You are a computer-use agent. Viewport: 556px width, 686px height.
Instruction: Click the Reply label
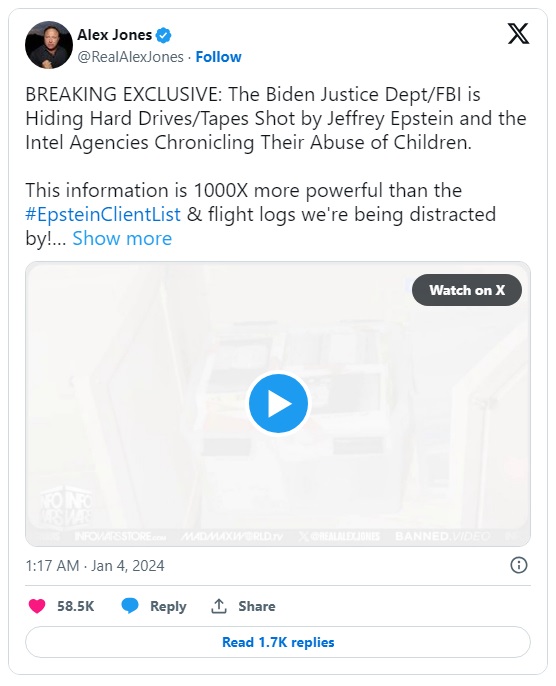tap(168, 606)
